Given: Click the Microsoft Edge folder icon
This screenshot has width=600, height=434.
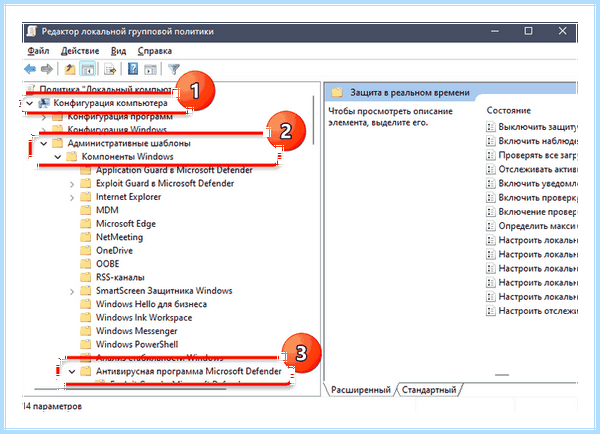Looking at the screenshot, I should tap(86, 224).
